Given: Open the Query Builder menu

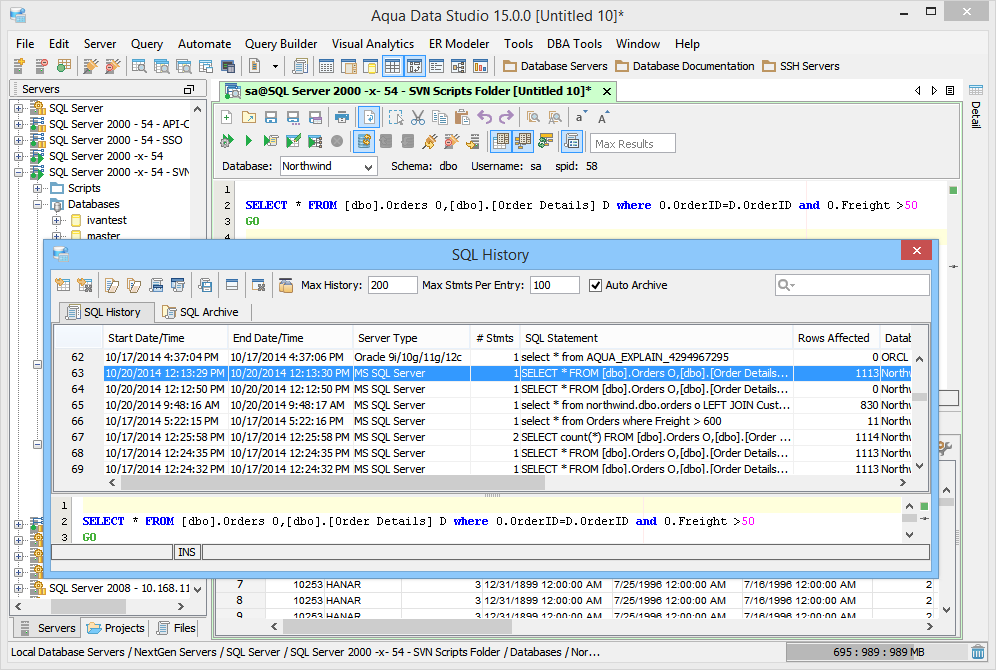Looking at the screenshot, I should click(281, 44).
